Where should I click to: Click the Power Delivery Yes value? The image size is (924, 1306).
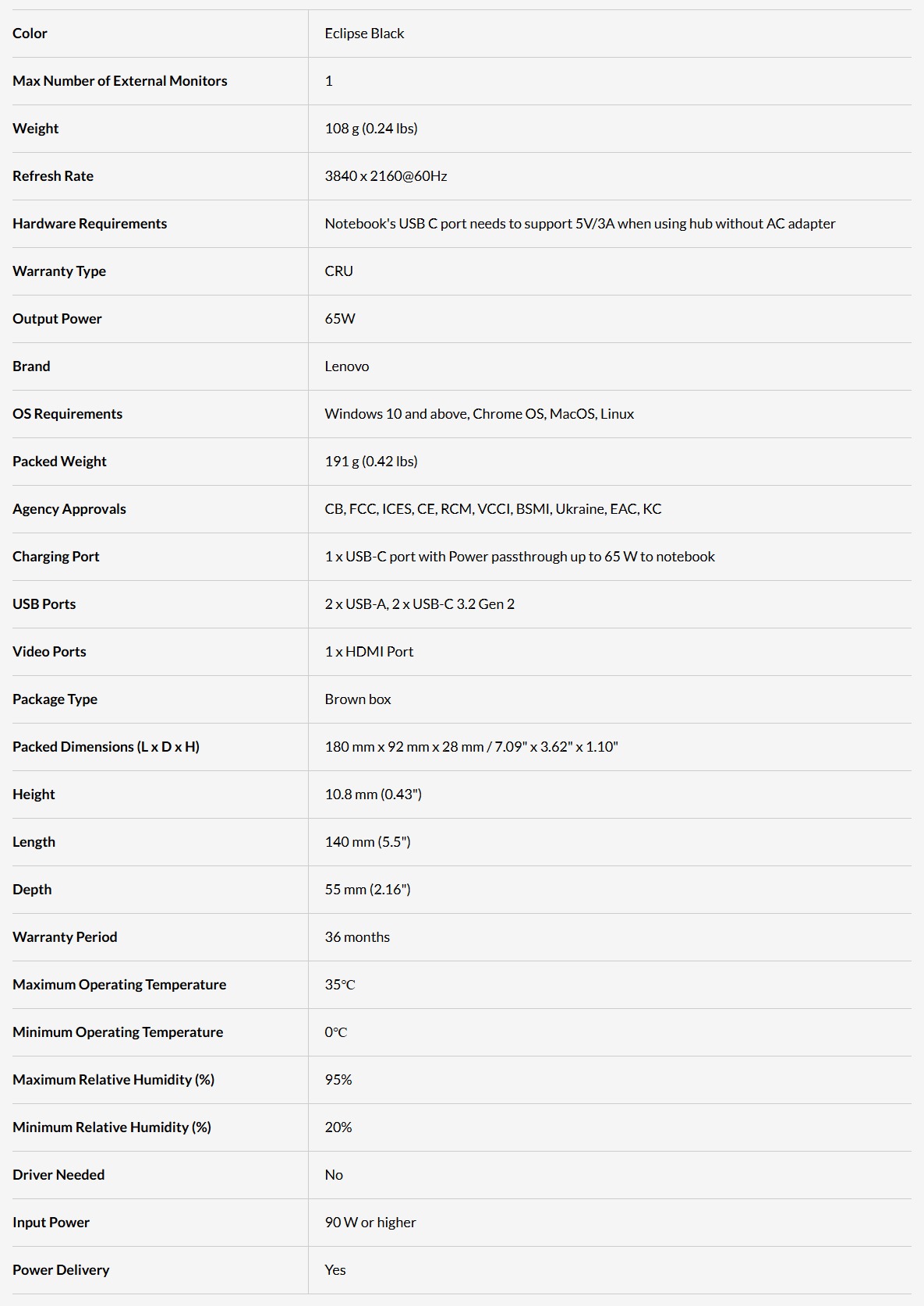coord(335,1270)
